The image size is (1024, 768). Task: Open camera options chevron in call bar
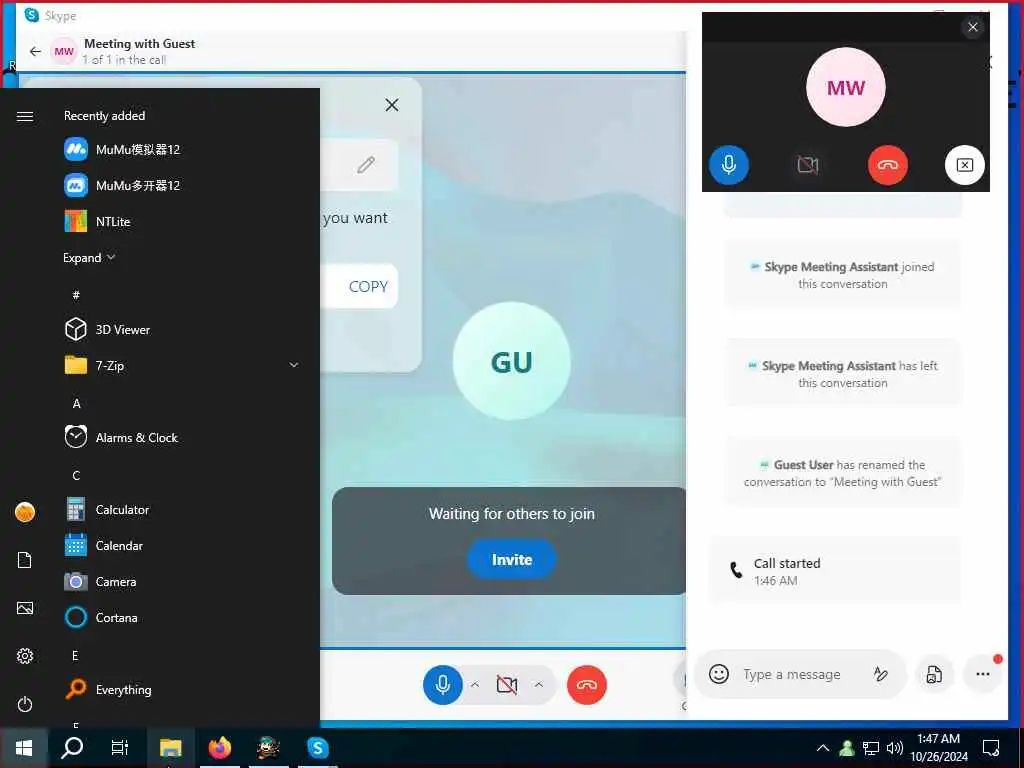click(539, 684)
